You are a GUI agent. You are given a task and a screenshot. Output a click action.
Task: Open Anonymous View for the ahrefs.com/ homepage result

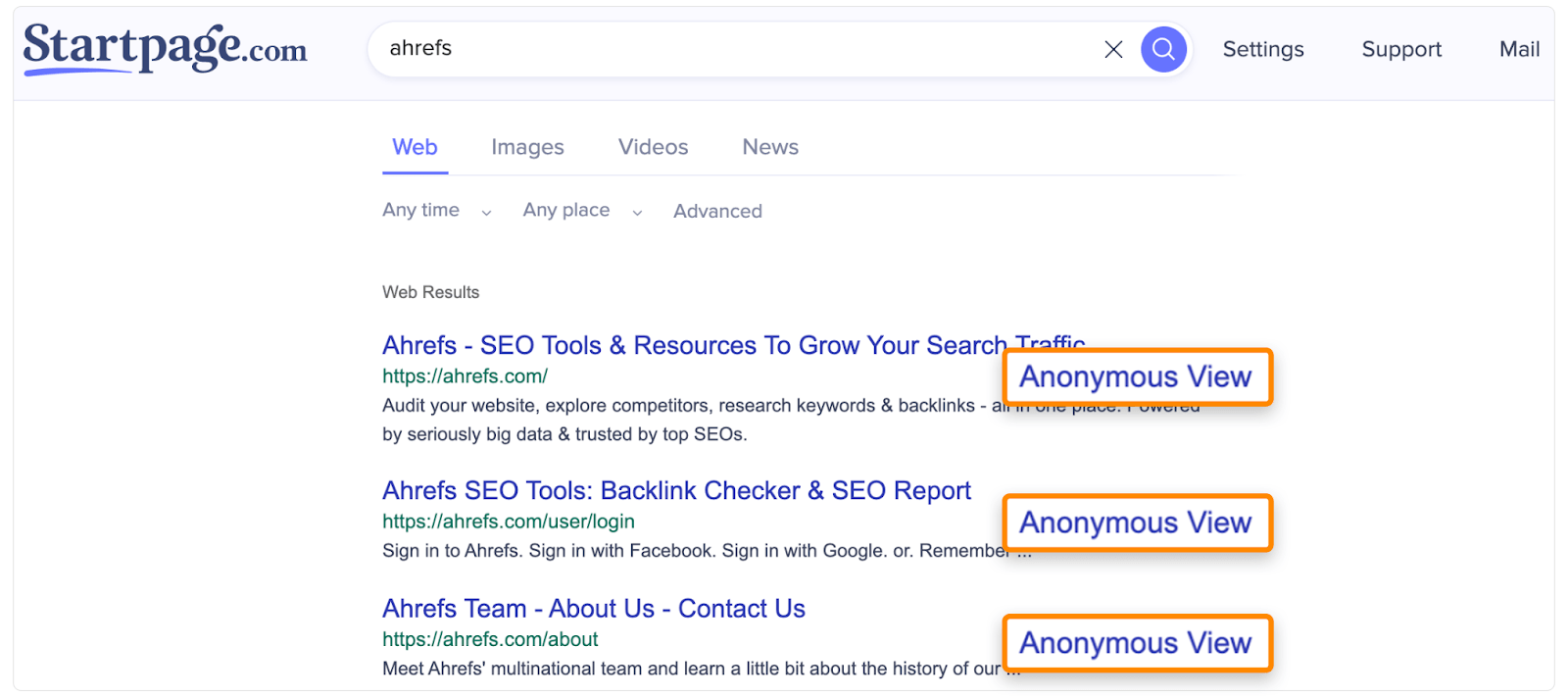[x=1136, y=376]
